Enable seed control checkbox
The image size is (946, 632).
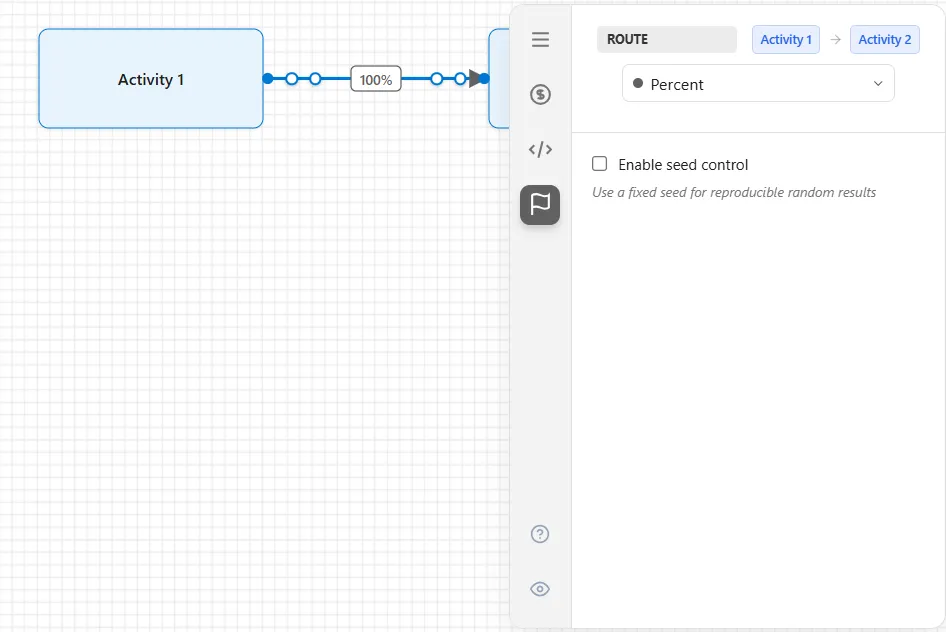tap(600, 164)
